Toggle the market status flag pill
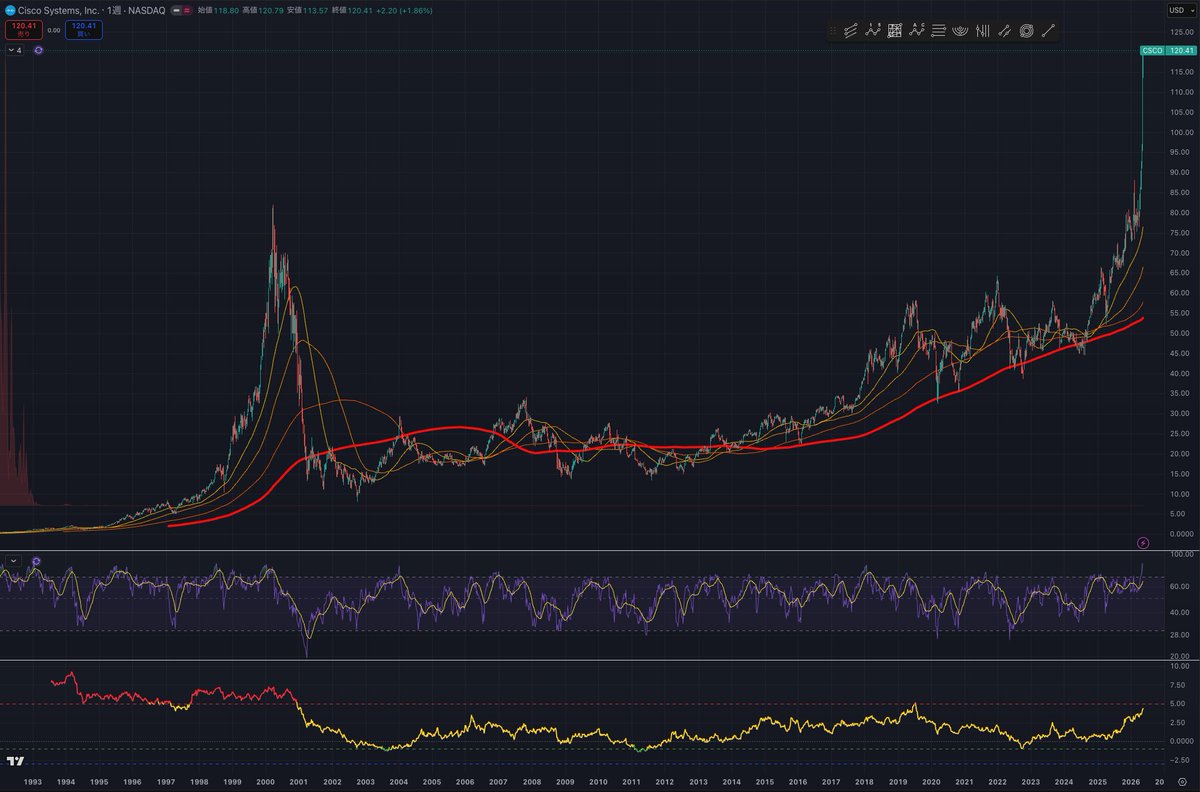Viewport: 1200px width, 792px height. tap(181, 9)
